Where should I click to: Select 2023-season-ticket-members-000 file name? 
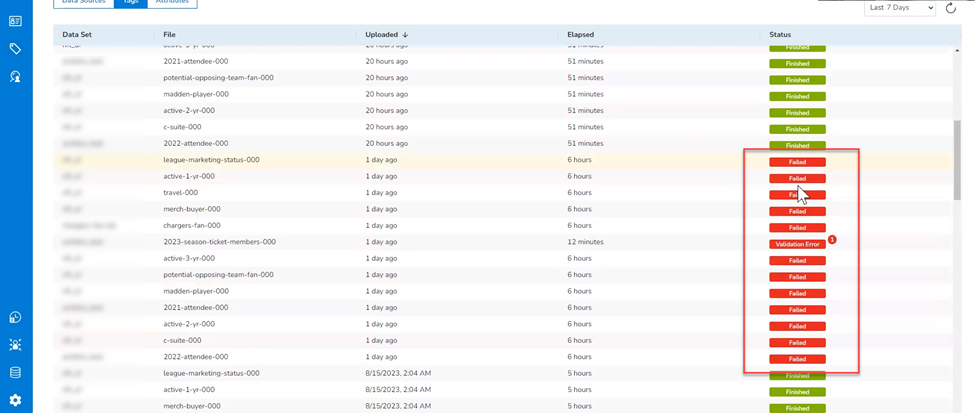click(219, 242)
